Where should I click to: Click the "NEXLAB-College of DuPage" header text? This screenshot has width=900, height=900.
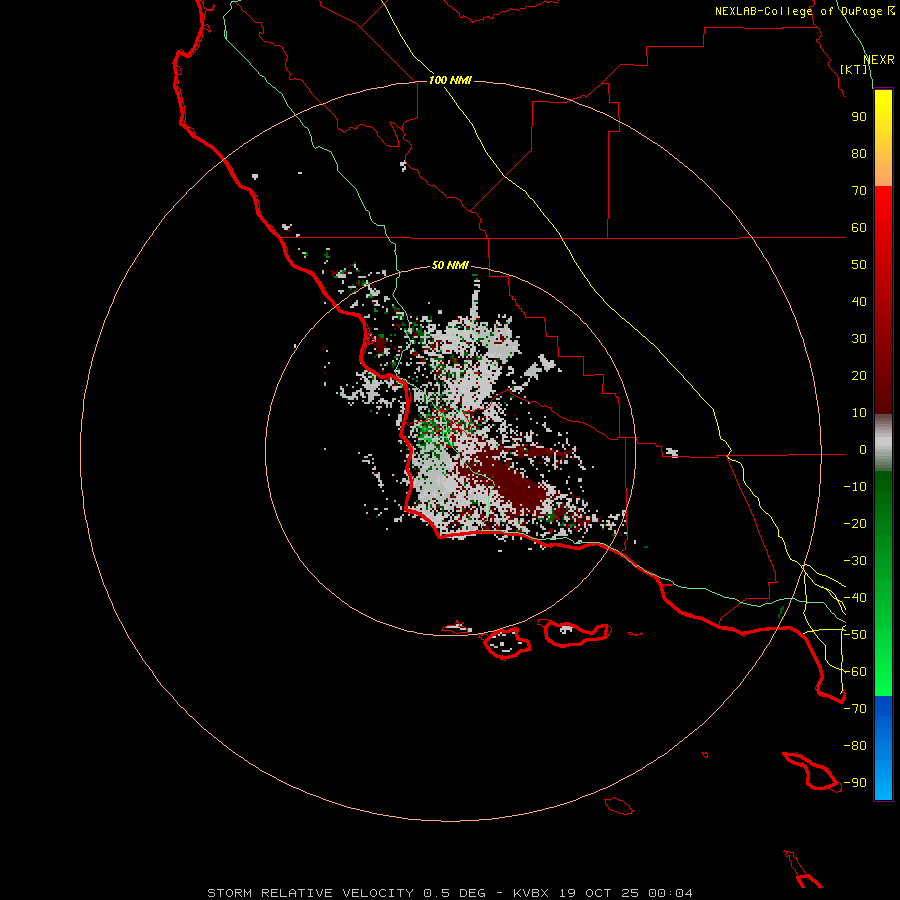(x=800, y=11)
